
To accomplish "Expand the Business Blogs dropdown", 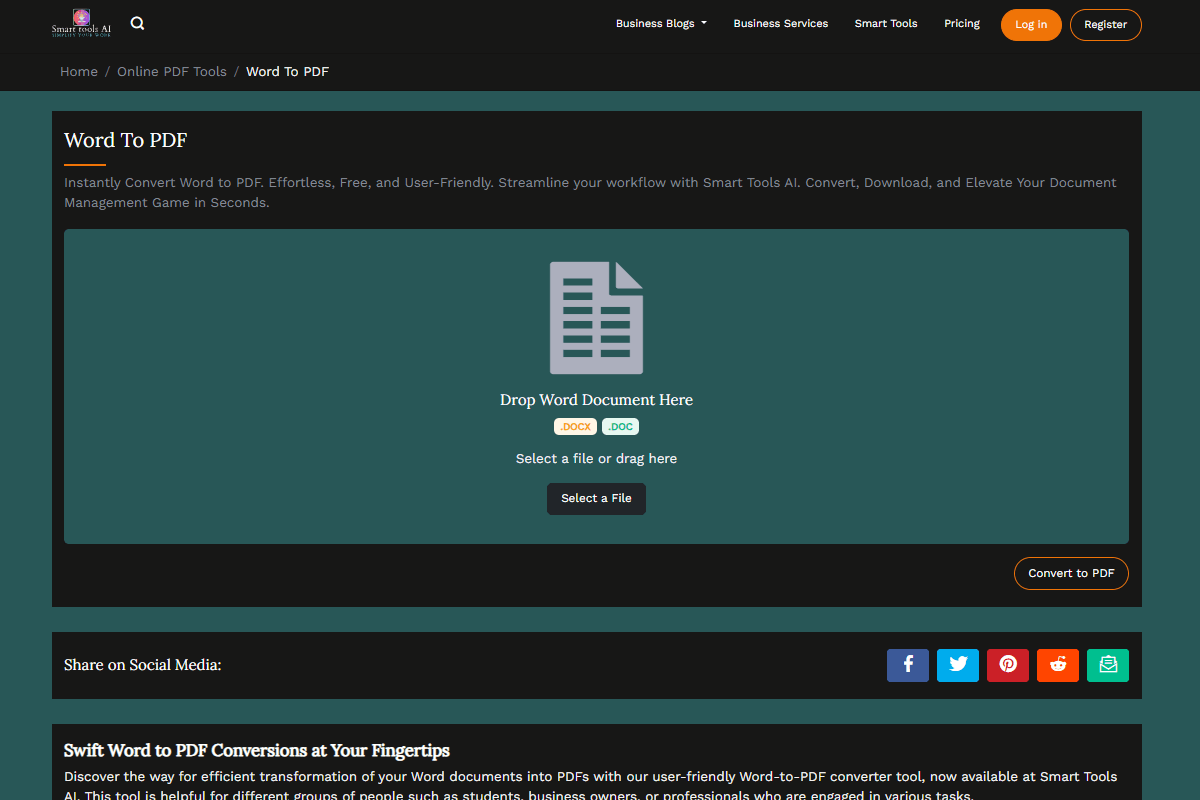I will coord(661,24).
